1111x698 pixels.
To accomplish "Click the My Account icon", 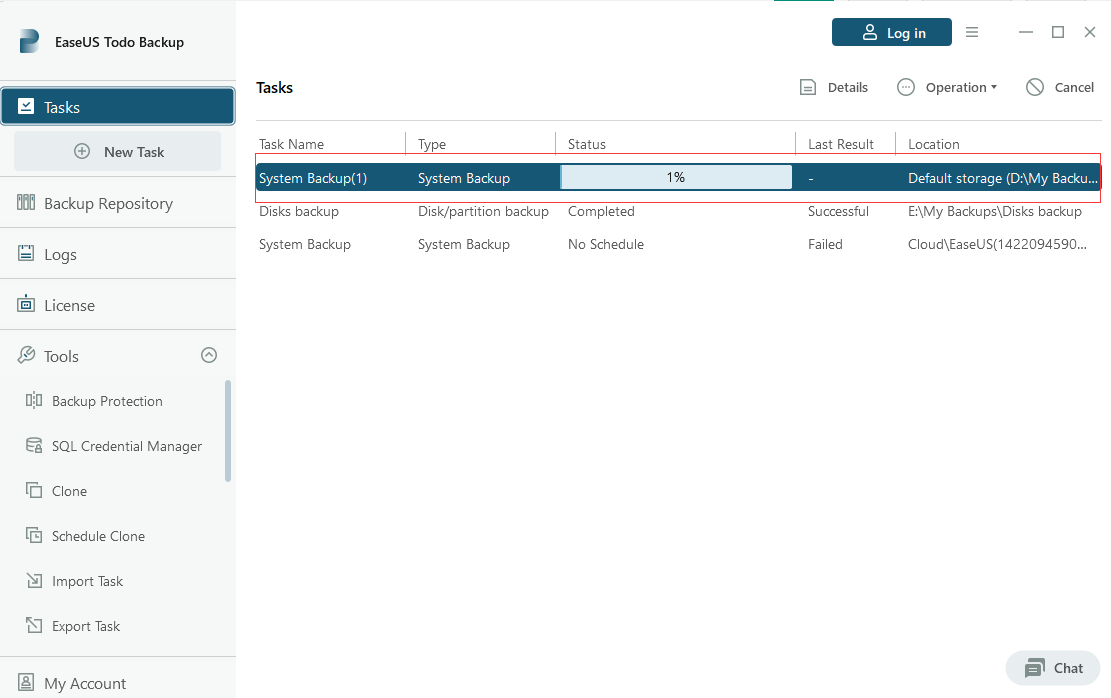I will click(x=26, y=682).
